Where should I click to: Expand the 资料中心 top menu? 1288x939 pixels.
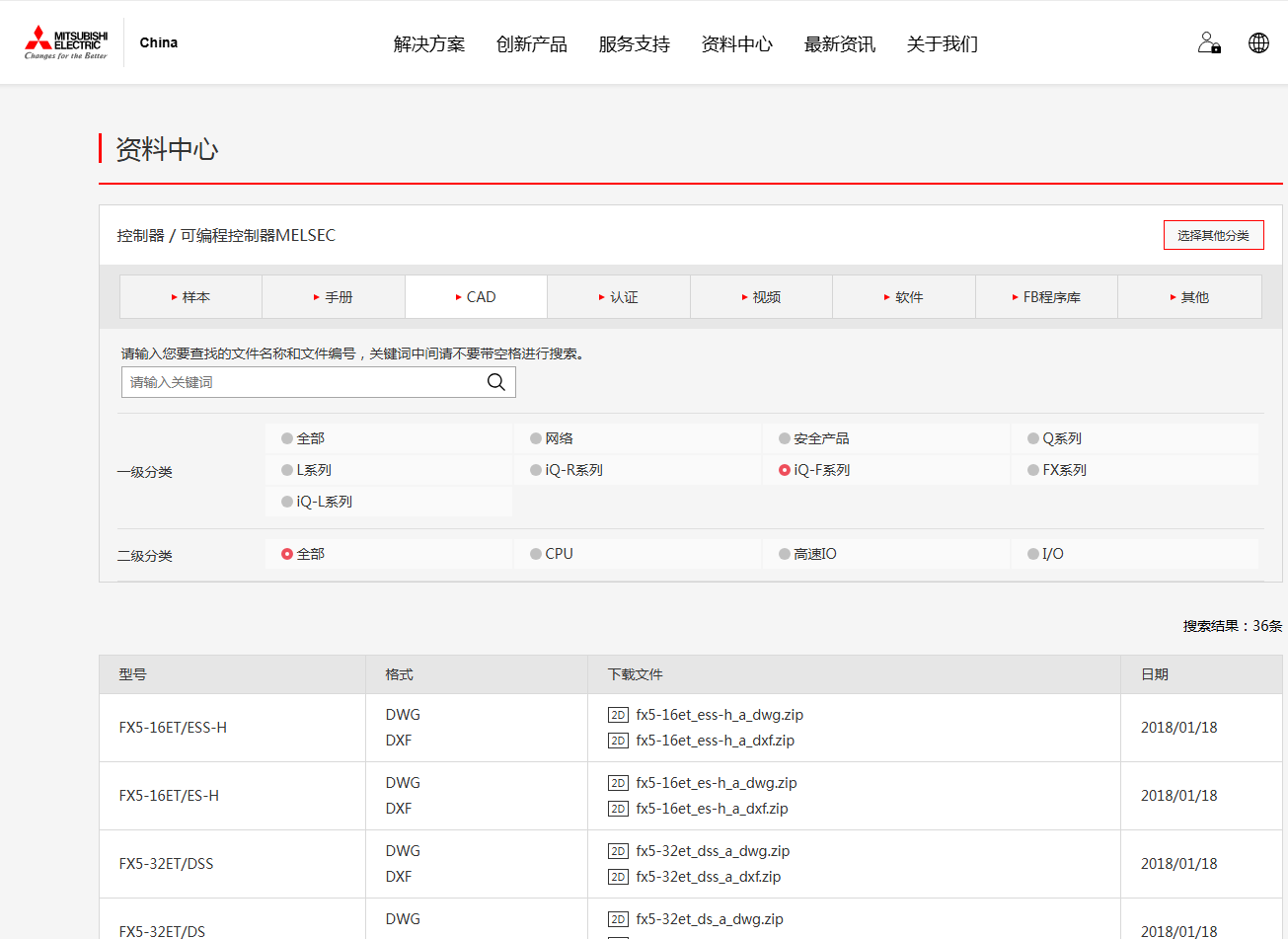click(736, 44)
